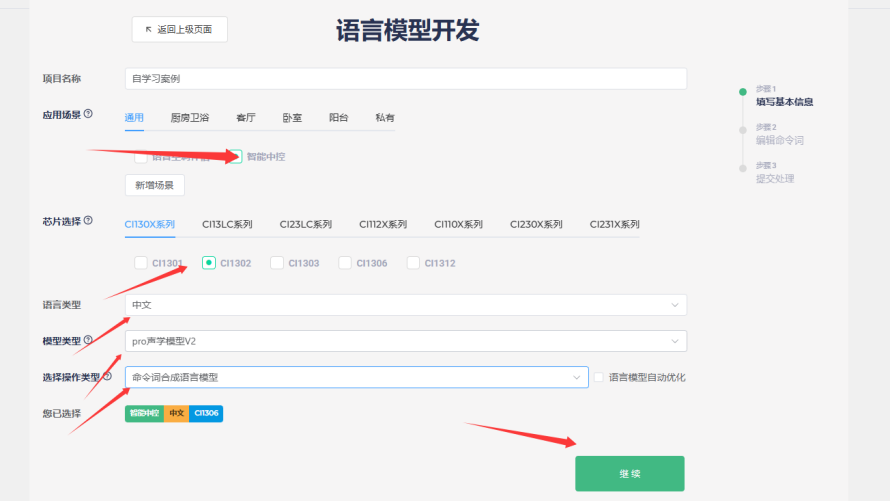This screenshot has height=501, width=890.
Task: Open the 选择操作类型 dropdown list
Action: (x=356, y=377)
